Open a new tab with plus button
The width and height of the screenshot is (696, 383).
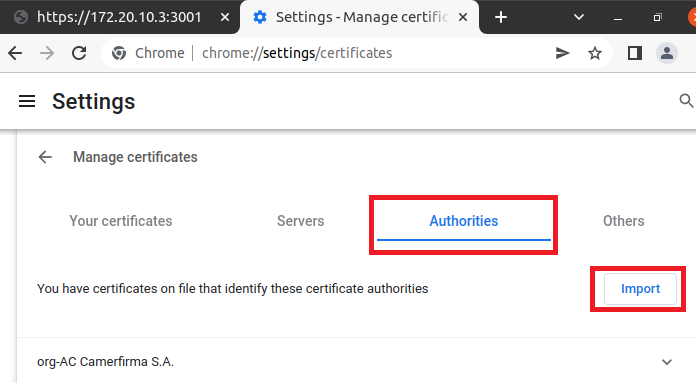pyautogui.click(x=501, y=17)
